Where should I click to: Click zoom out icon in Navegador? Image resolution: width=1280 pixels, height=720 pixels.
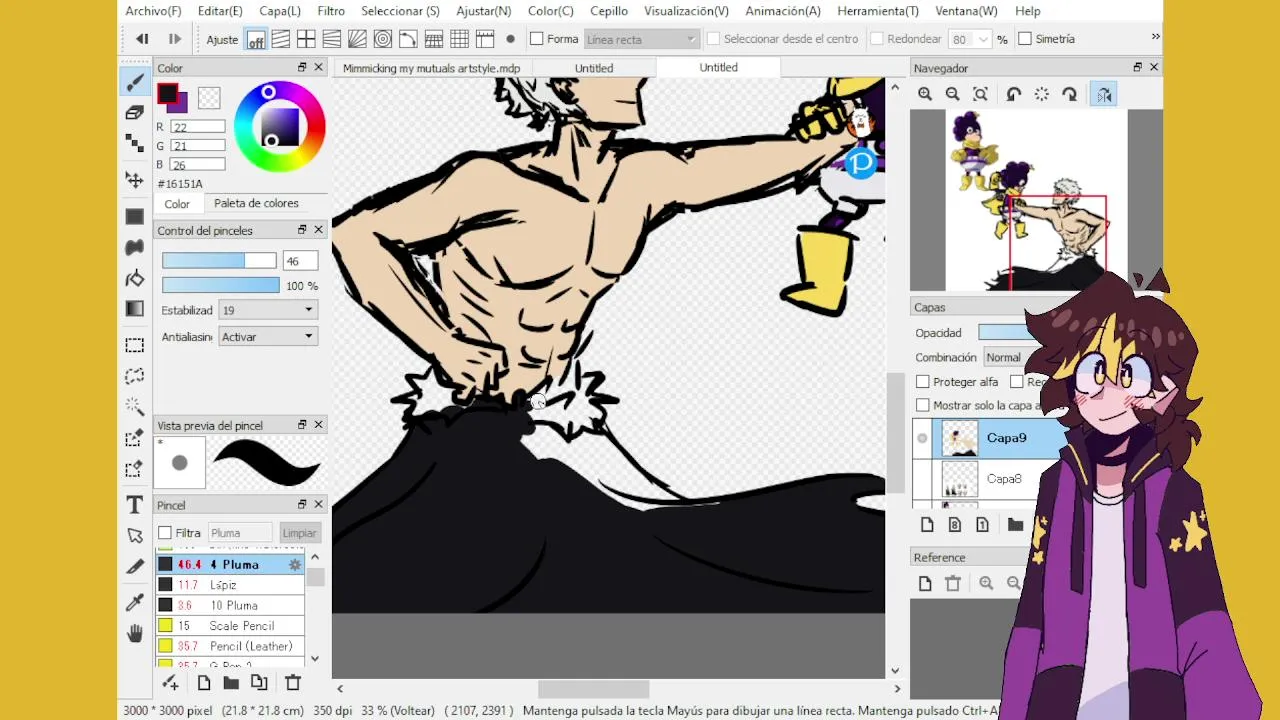point(953,94)
